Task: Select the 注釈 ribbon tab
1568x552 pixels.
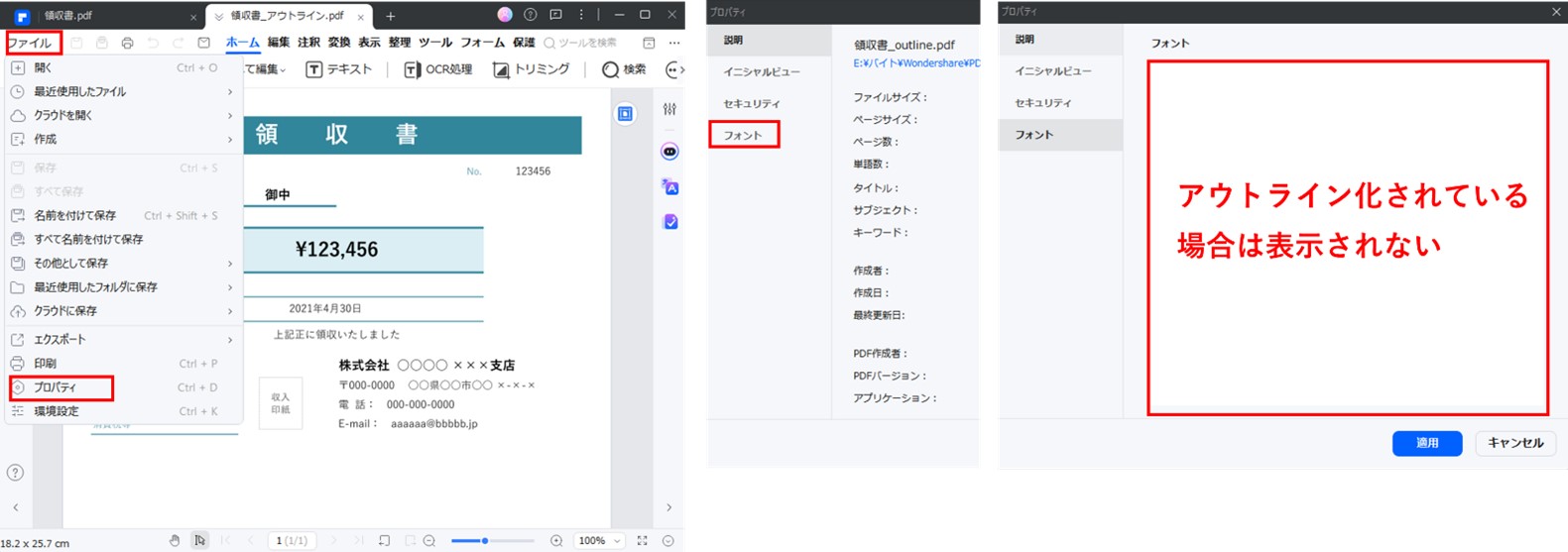Action: point(308,43)
